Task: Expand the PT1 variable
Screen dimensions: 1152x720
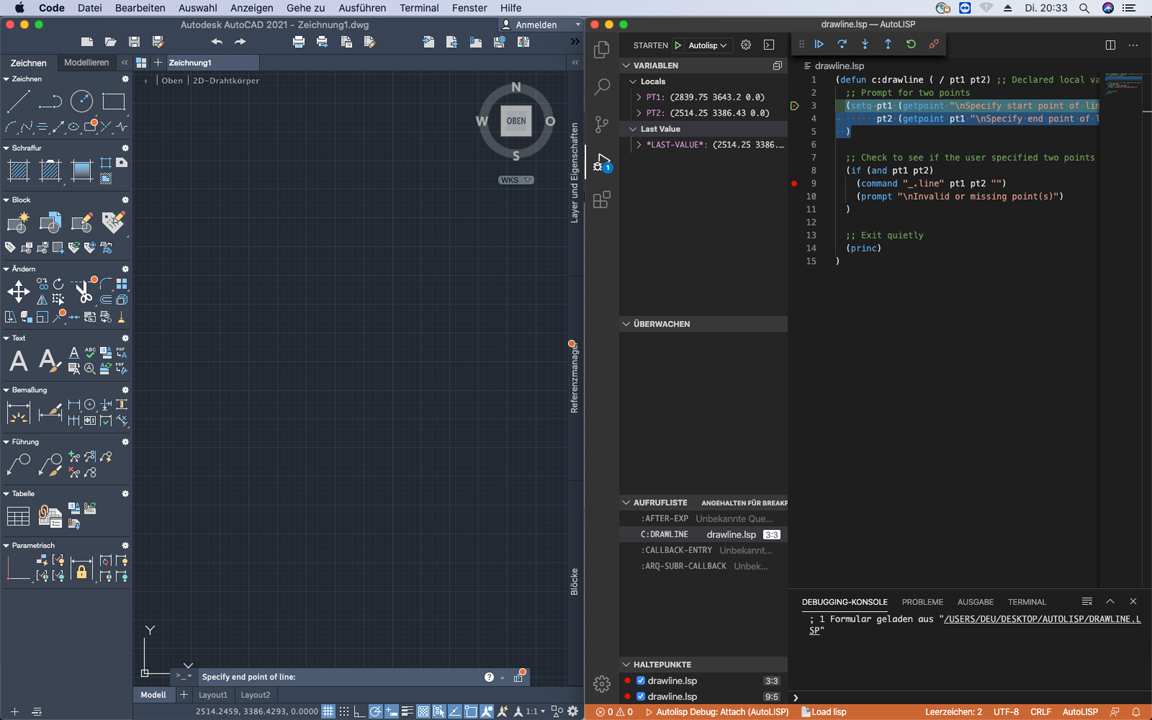Action: (639, 98)
